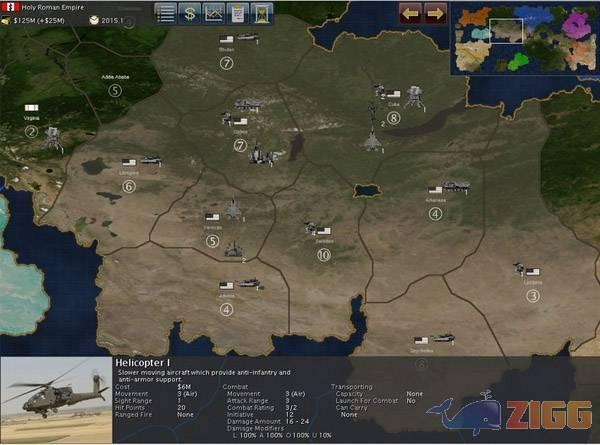
Task: Select the Holy Roman Empire flag icon
Action: coord(12,7)
